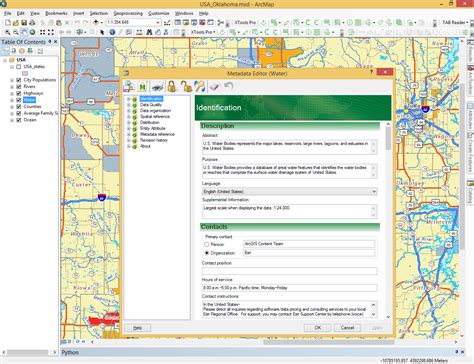
Task: Open the Windows menu
Action: 184,13
